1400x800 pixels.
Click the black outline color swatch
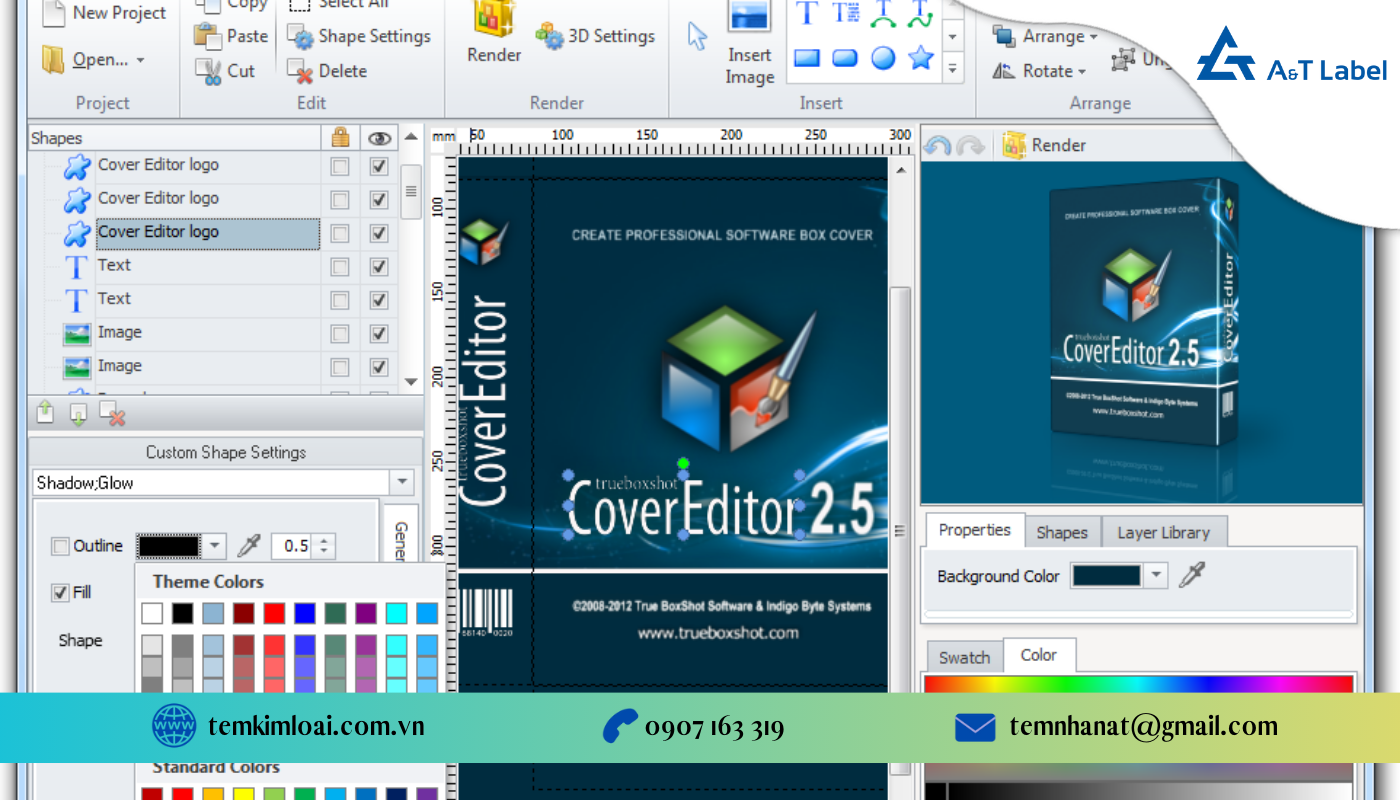click(x=170, y=546)
